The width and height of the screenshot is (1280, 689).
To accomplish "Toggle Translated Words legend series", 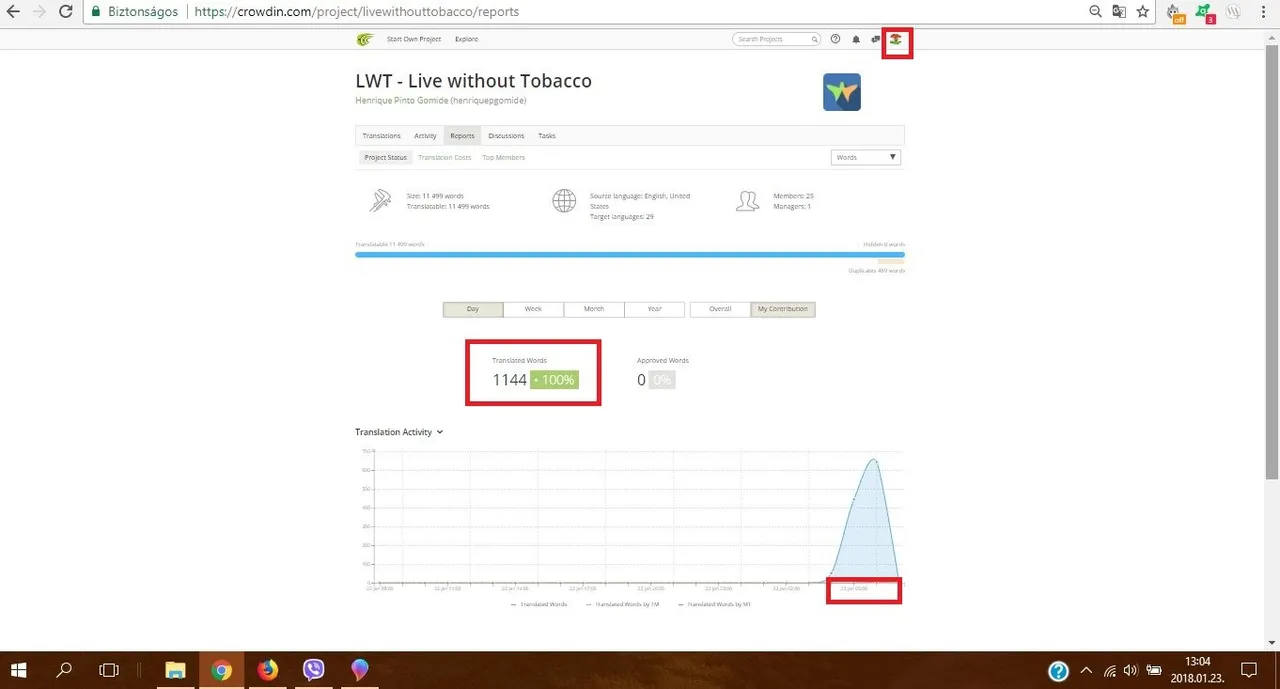I will click(539, 605).
